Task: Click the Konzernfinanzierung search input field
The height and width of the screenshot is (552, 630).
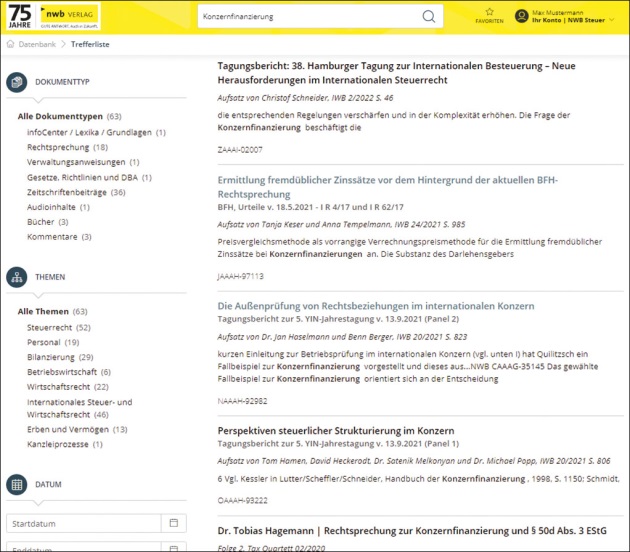Action: coord(308,17)
